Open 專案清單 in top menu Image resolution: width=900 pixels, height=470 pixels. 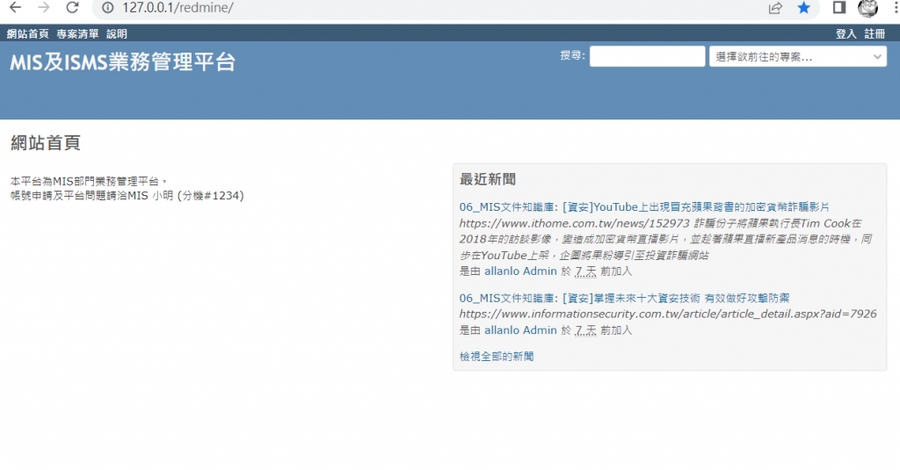[x=77, y=34]
